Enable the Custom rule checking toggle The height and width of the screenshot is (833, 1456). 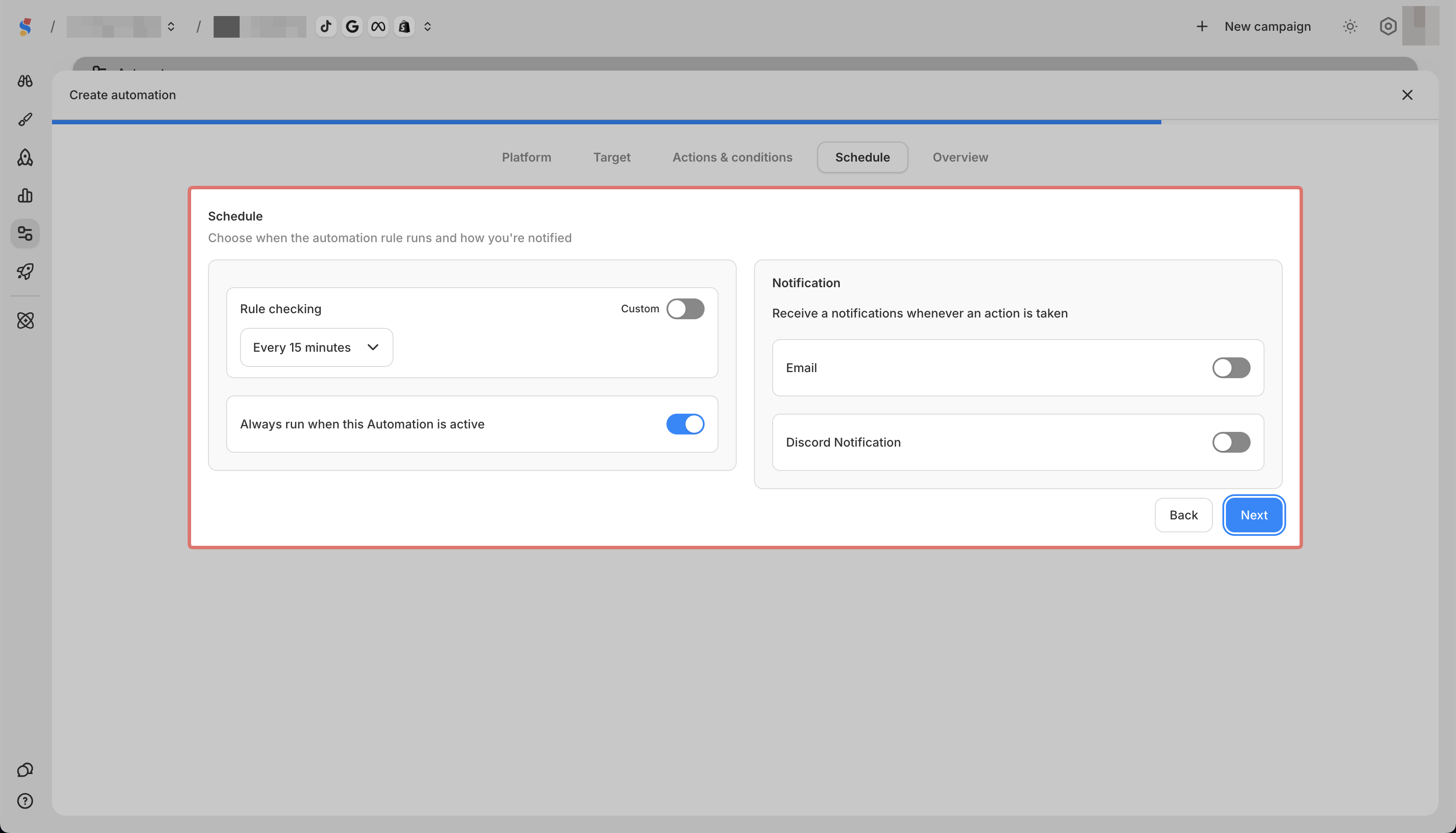pyautogui.click(x=685, y=309)
